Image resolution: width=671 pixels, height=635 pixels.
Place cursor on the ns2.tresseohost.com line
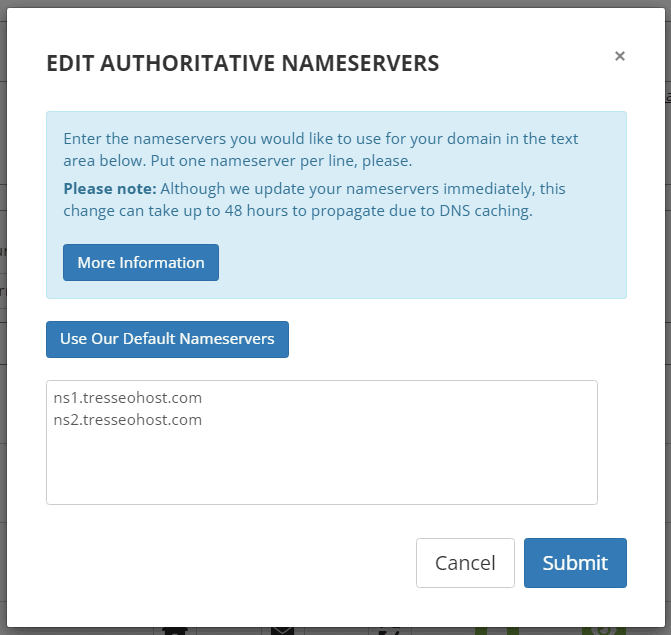click(x=128, y=420)
